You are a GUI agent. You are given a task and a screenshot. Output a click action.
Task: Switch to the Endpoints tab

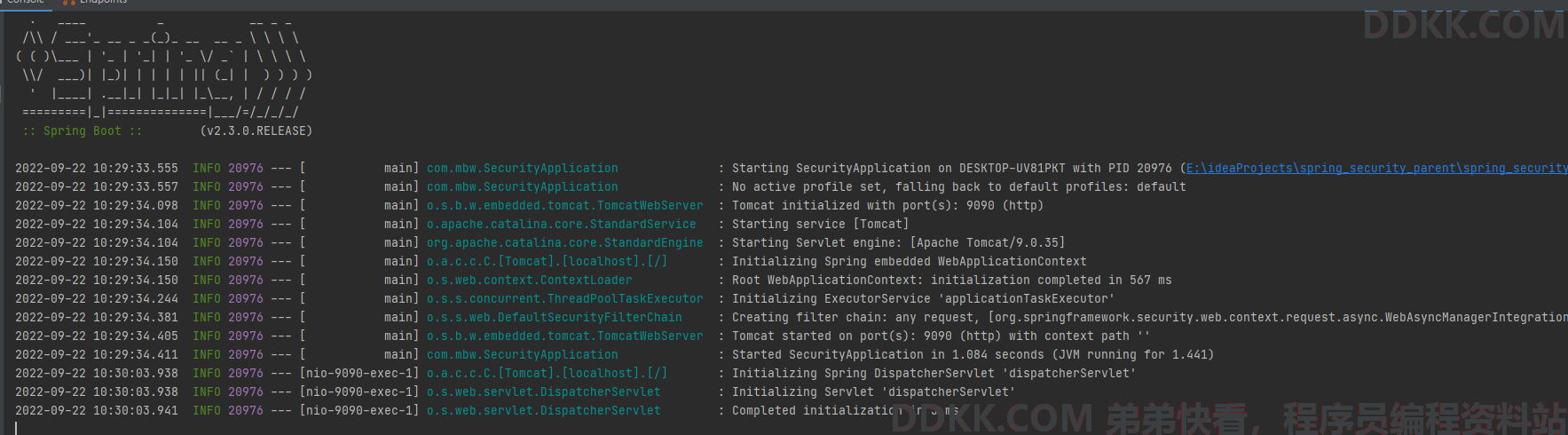(x=96, y=3)
